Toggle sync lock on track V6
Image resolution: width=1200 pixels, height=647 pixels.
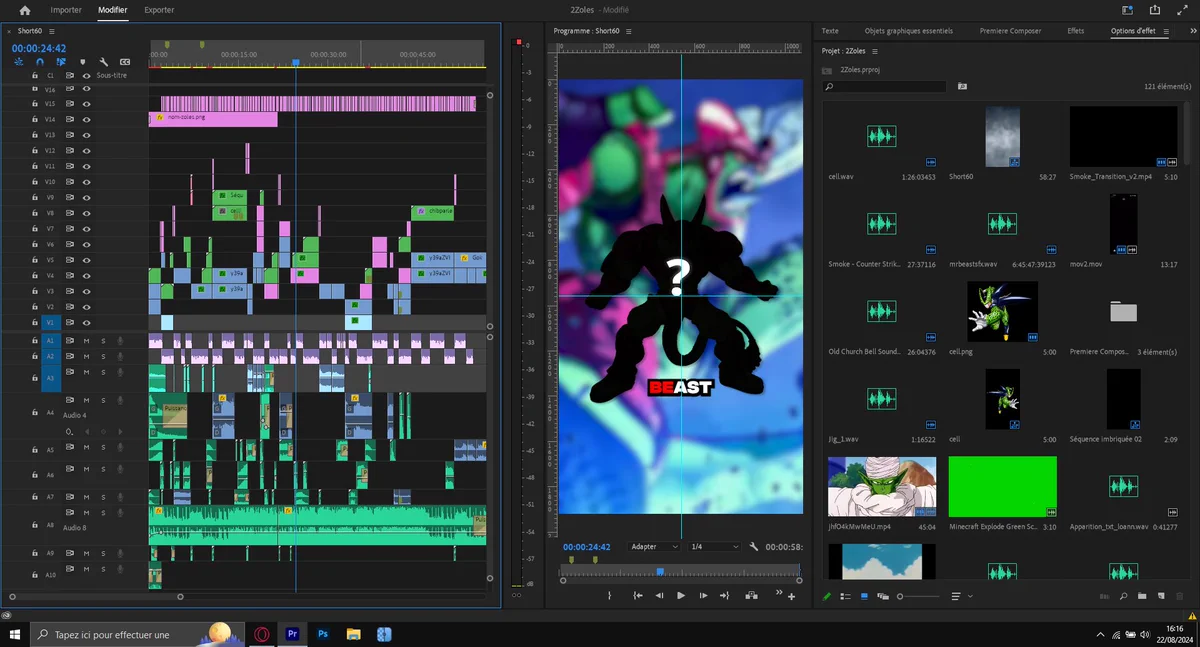coord(70,244)
